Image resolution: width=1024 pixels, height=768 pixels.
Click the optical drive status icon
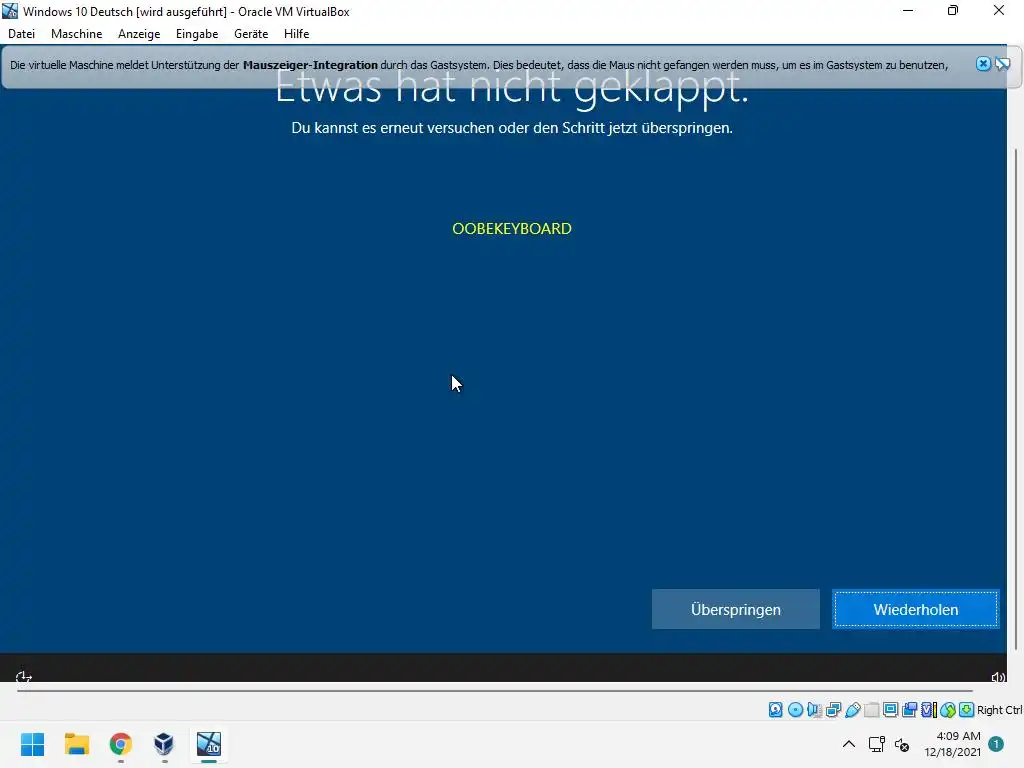795,710
